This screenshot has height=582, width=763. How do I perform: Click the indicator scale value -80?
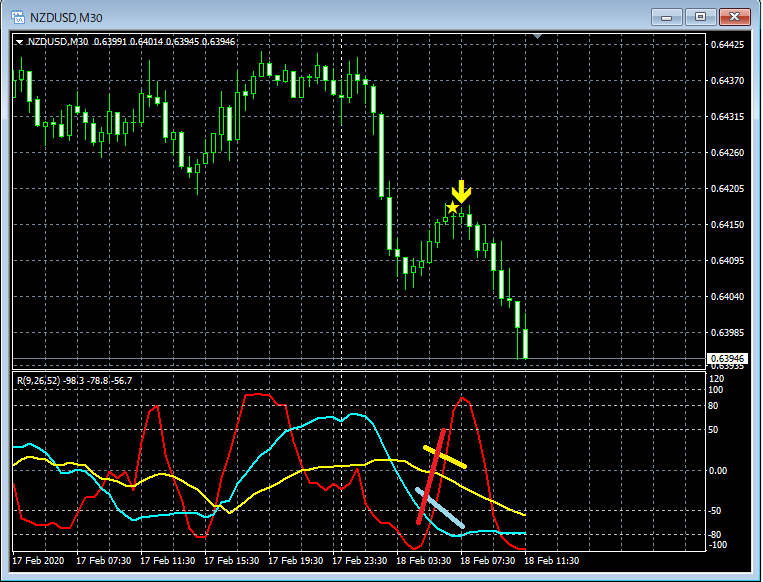(x=714, y=535)
